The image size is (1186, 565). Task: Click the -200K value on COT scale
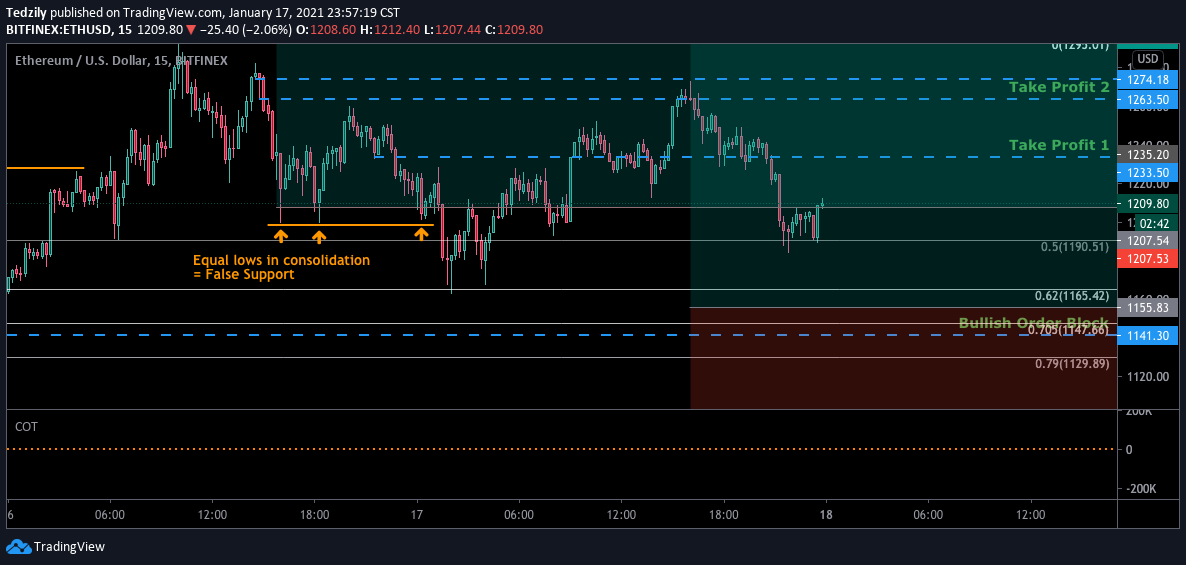(1141, 489)
